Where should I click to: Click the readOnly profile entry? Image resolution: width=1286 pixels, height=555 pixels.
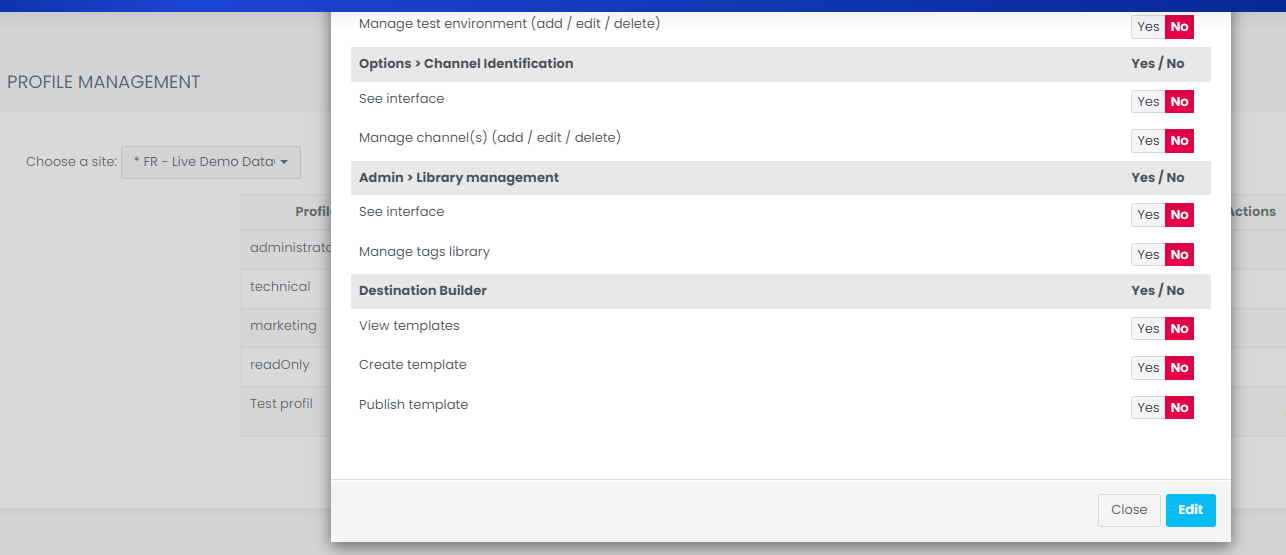click(x=280, y=365)
